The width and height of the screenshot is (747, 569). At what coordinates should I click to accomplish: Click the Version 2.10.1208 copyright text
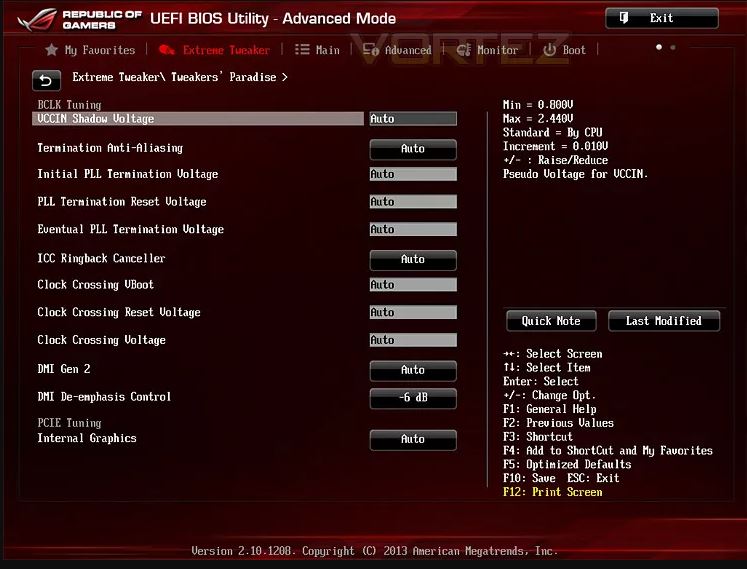(374, 551)
